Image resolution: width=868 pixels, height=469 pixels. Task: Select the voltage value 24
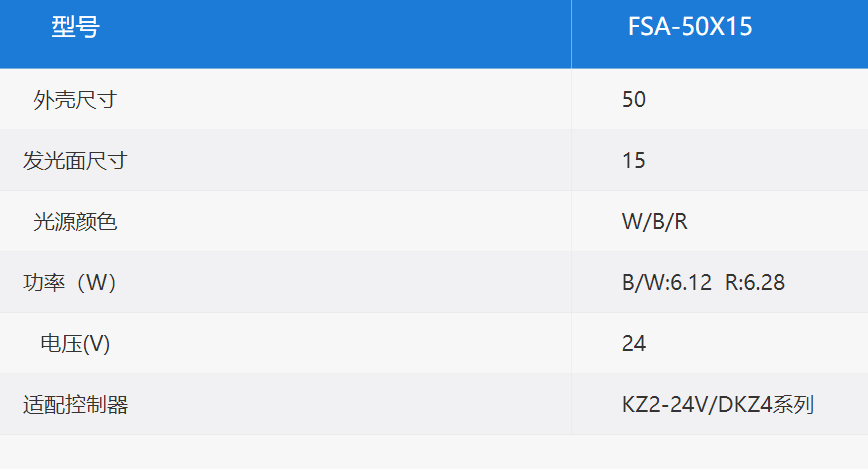pyautogui.click(x=634, y=343)
